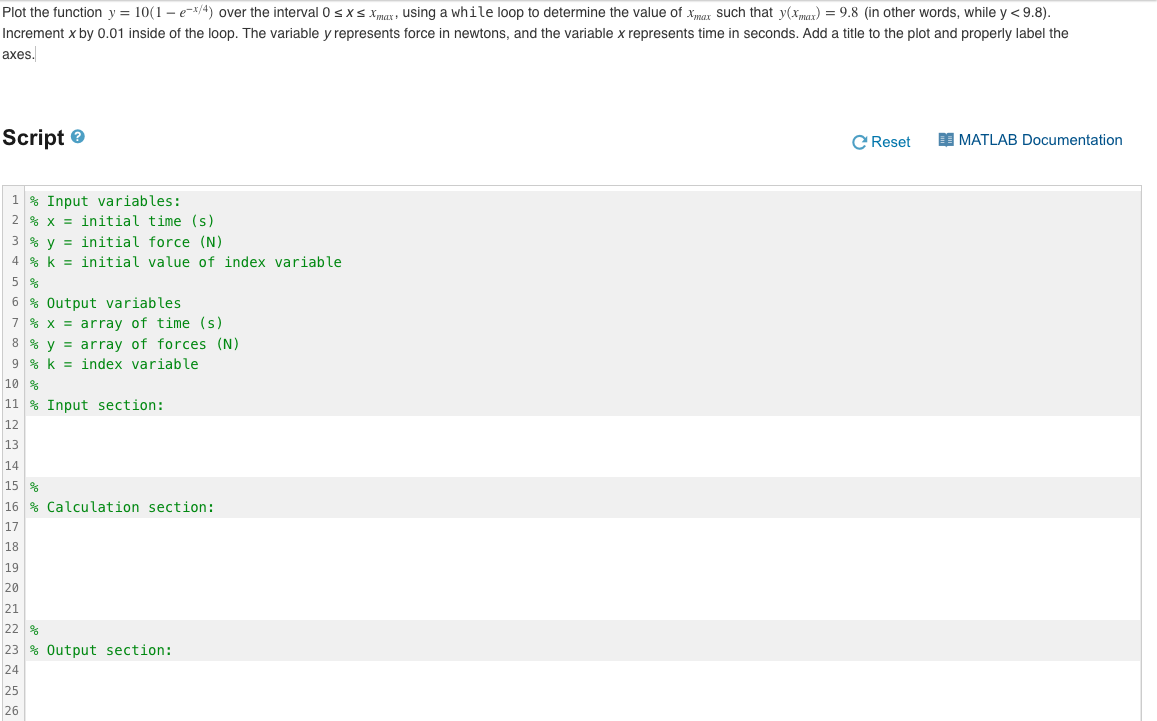Open the MATLAB Documentation link
Screen dimensions: 1157x721
tap(1040, 139)
